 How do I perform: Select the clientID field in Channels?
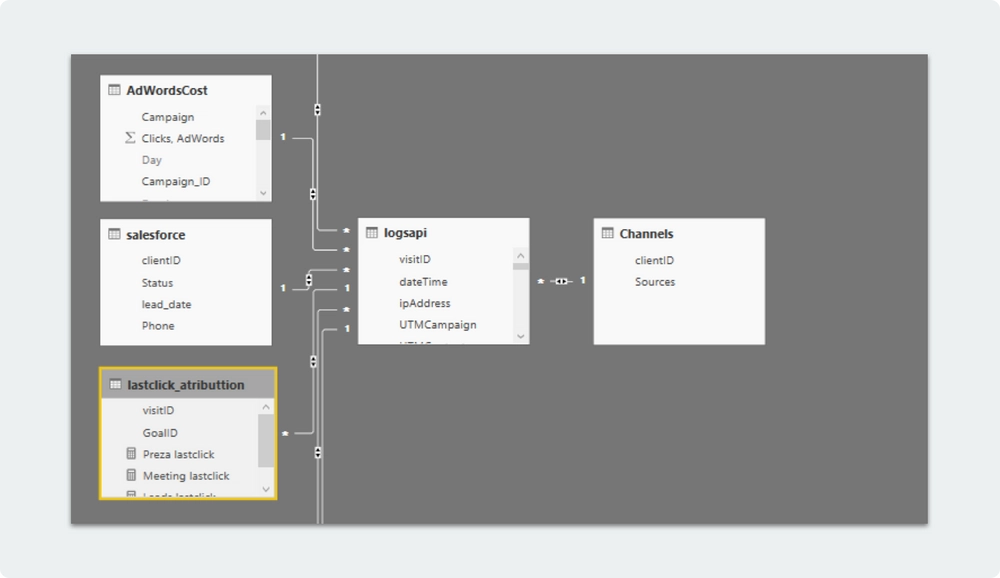(654, 260)
